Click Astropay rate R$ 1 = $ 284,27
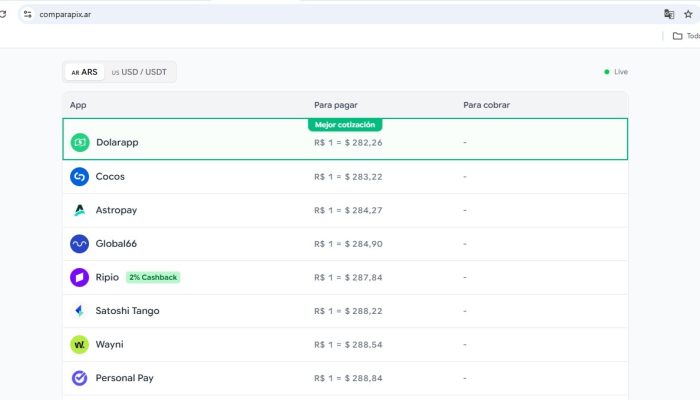 tap(348, 210)
